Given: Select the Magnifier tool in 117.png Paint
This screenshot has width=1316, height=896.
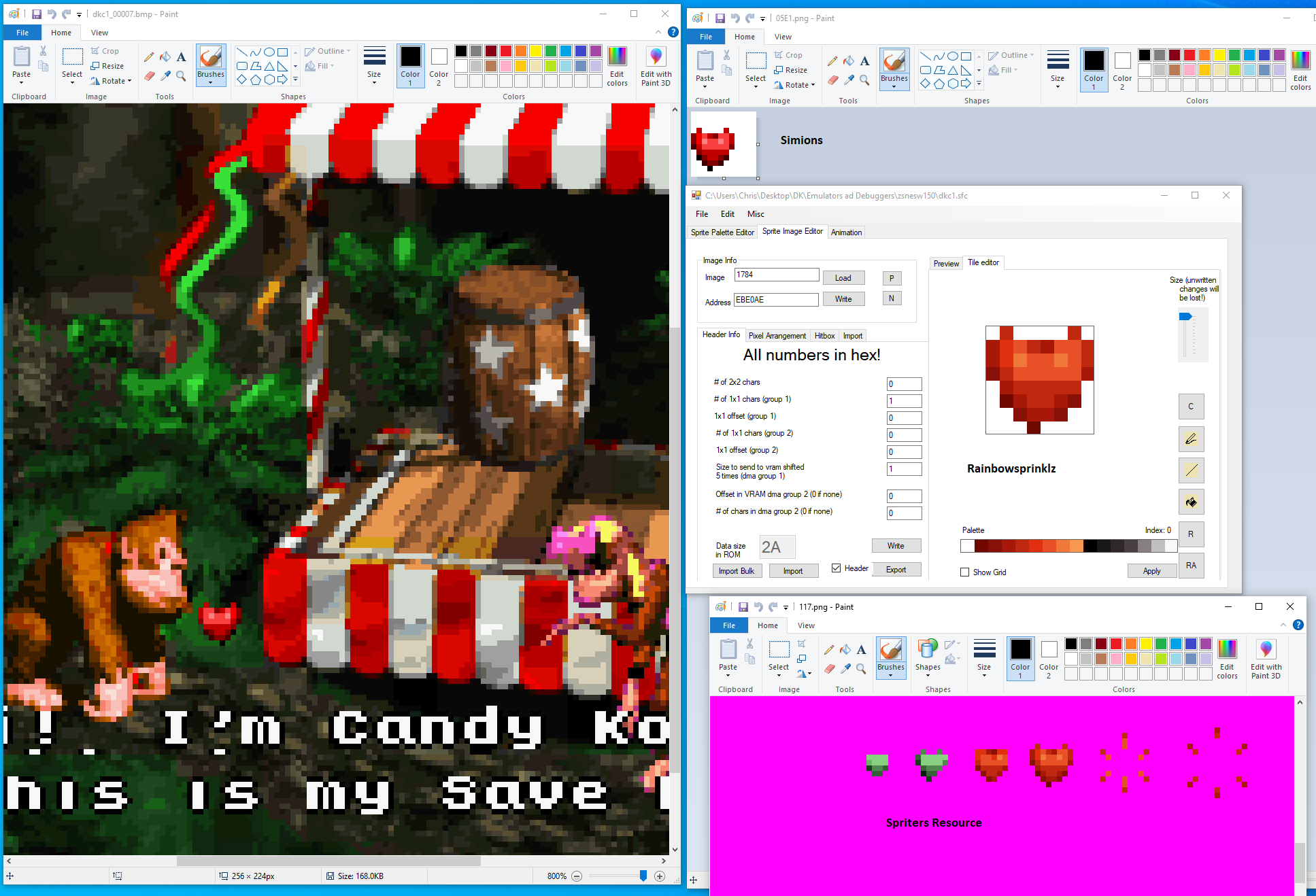Looking at the screenshot, I should 861,668.
